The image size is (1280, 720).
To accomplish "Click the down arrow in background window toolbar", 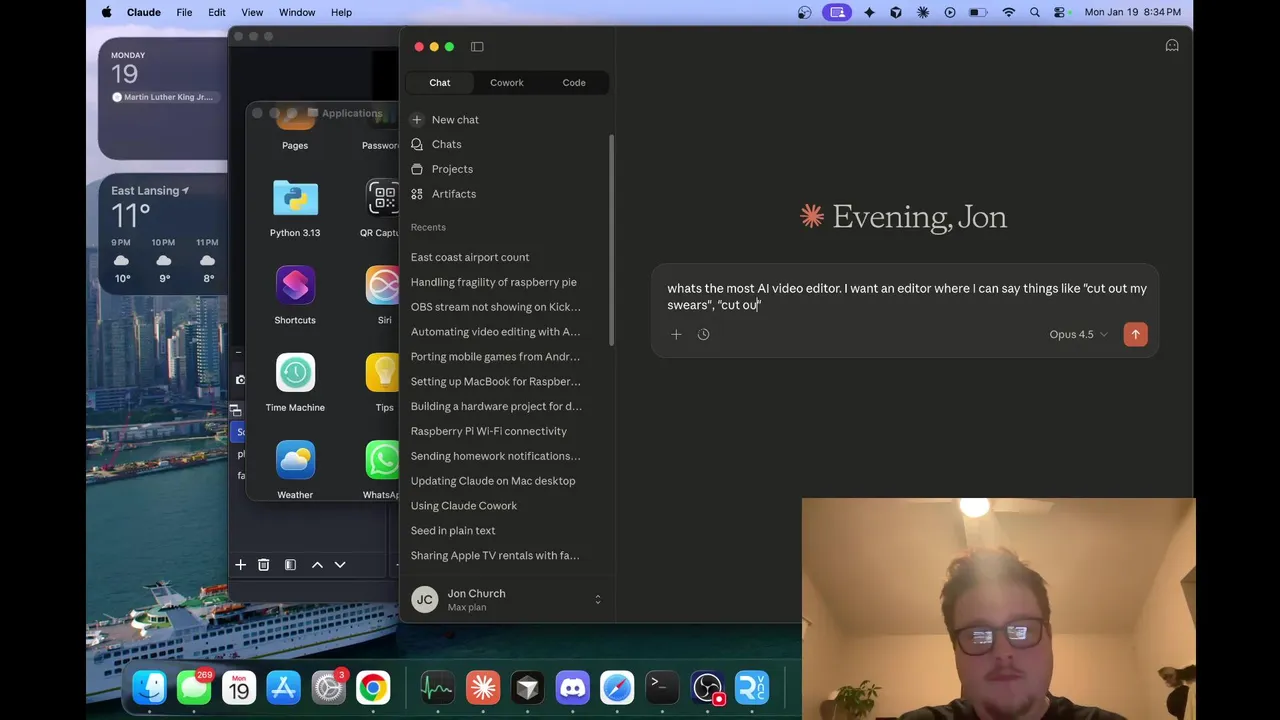I will 340,565.
